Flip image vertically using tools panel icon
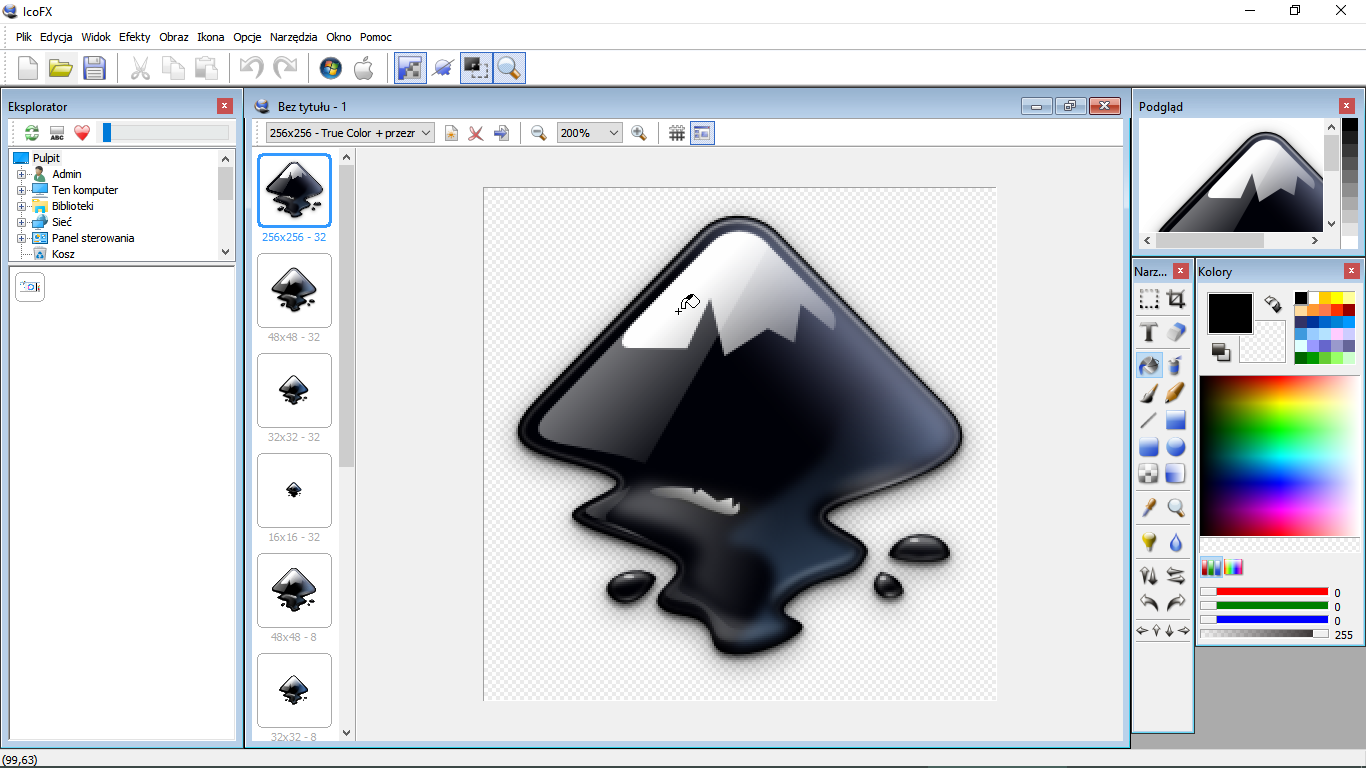The height and width of the screenshot is (768, 1366). (1149, 576)
